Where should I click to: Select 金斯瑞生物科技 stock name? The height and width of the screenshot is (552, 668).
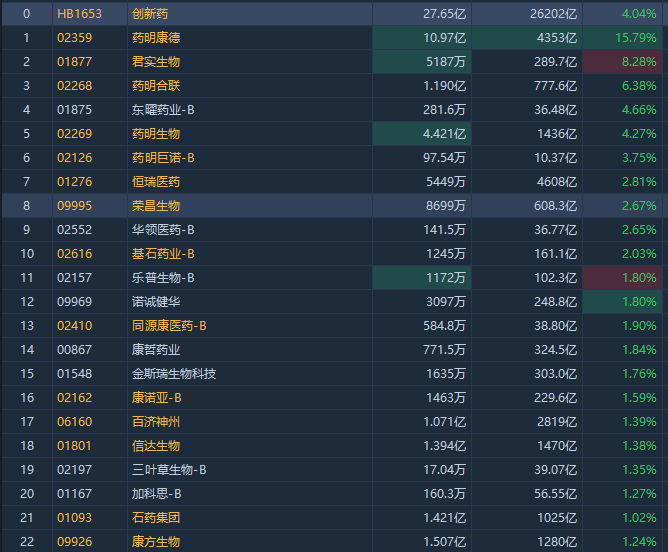tap(174, 374)
